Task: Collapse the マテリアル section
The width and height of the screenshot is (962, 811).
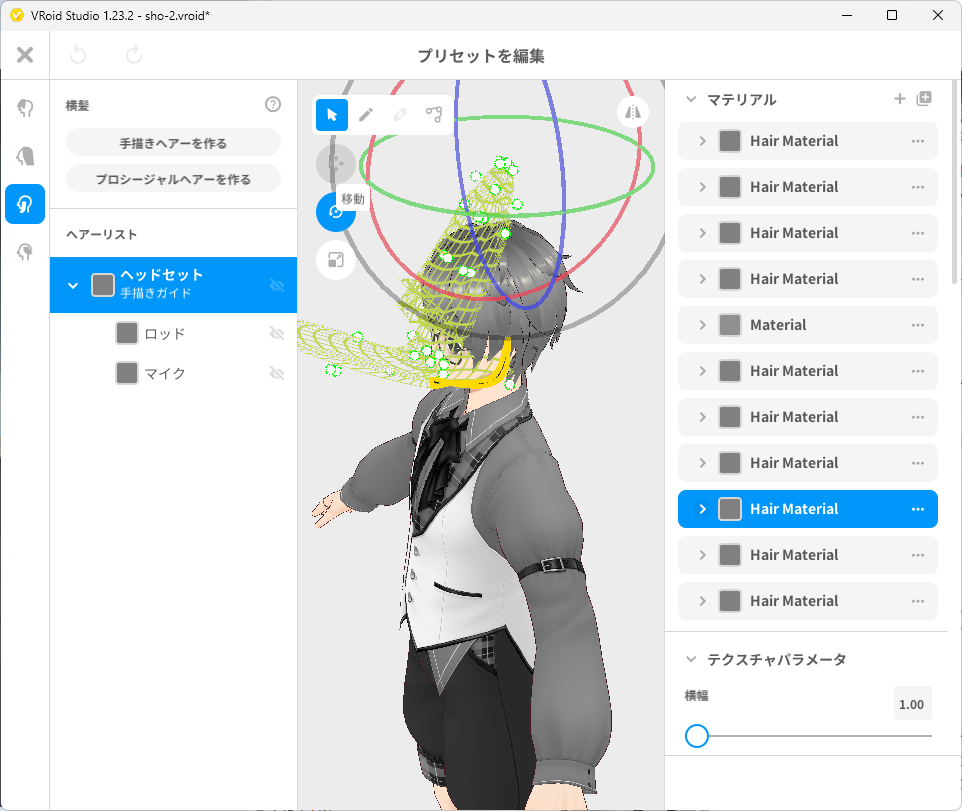Action: [x=691, y=99]
